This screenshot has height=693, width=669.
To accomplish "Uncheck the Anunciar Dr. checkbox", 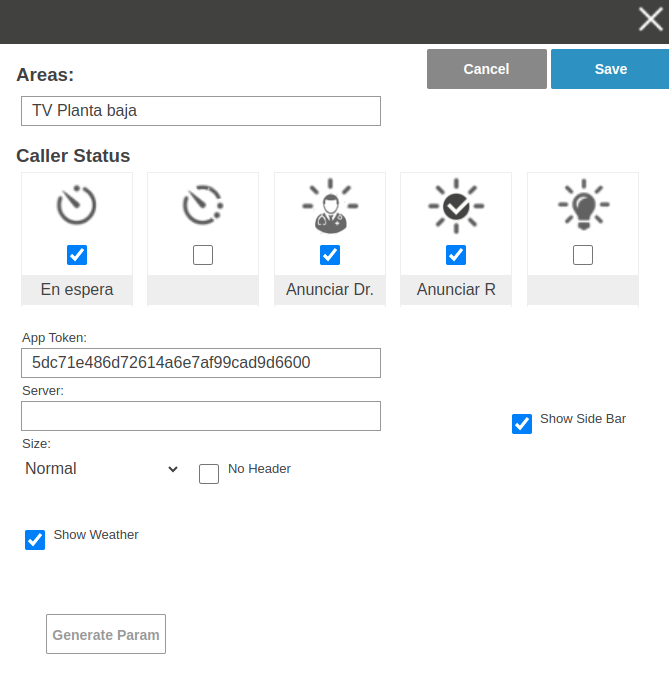I will [330, 255].
